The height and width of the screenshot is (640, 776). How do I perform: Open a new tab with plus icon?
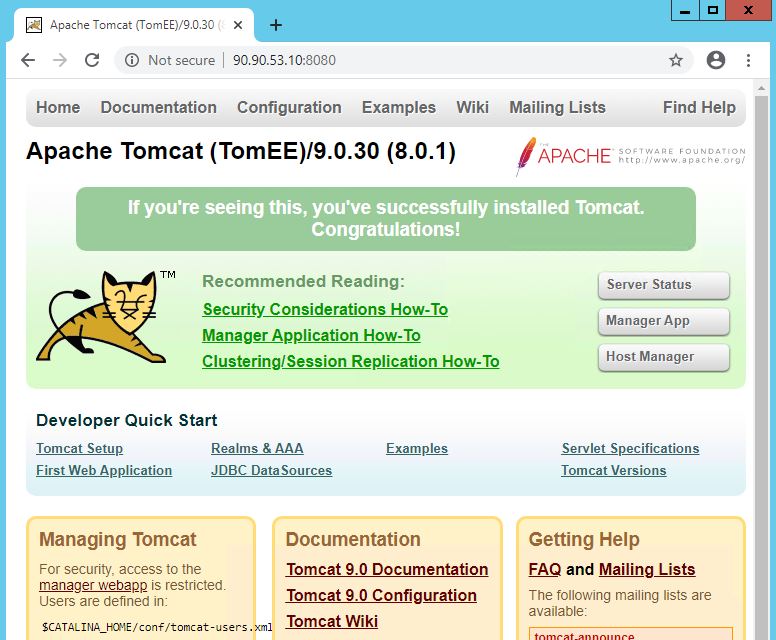point(276,25)
